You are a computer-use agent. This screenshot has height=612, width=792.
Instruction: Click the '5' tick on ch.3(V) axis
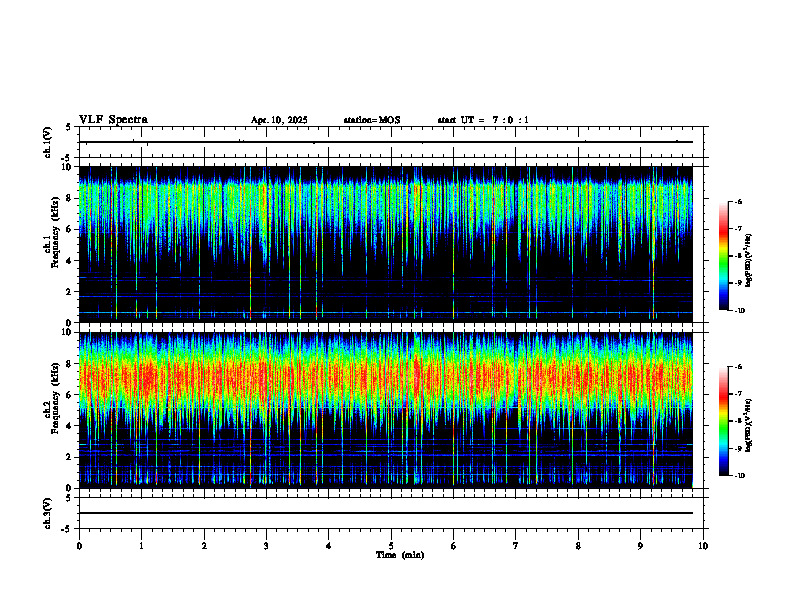68,498
